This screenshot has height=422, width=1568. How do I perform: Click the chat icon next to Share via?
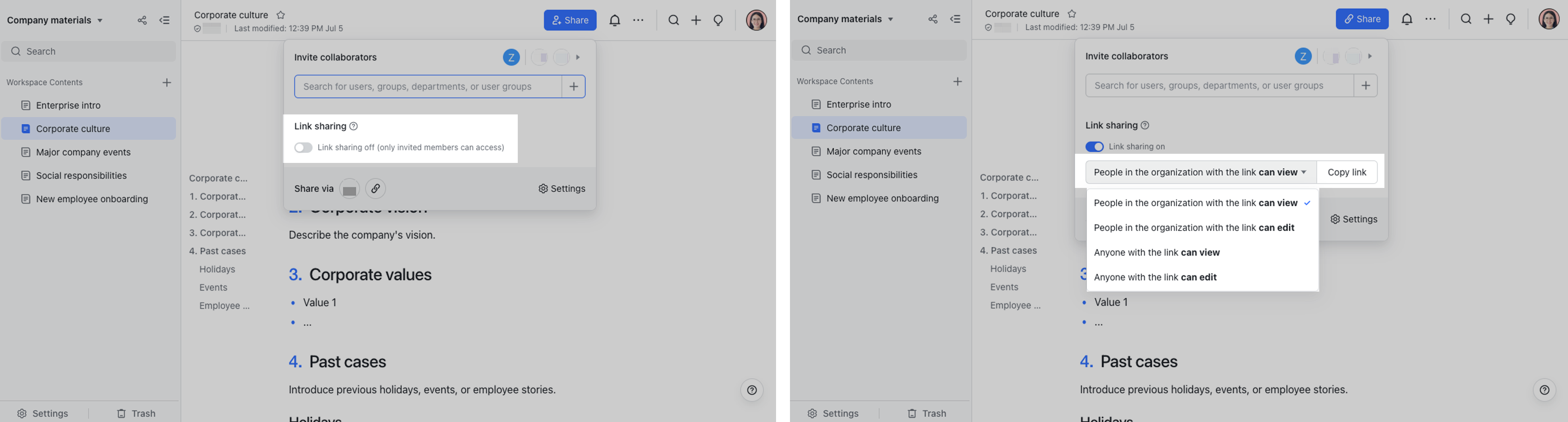(x=349, y=190)
